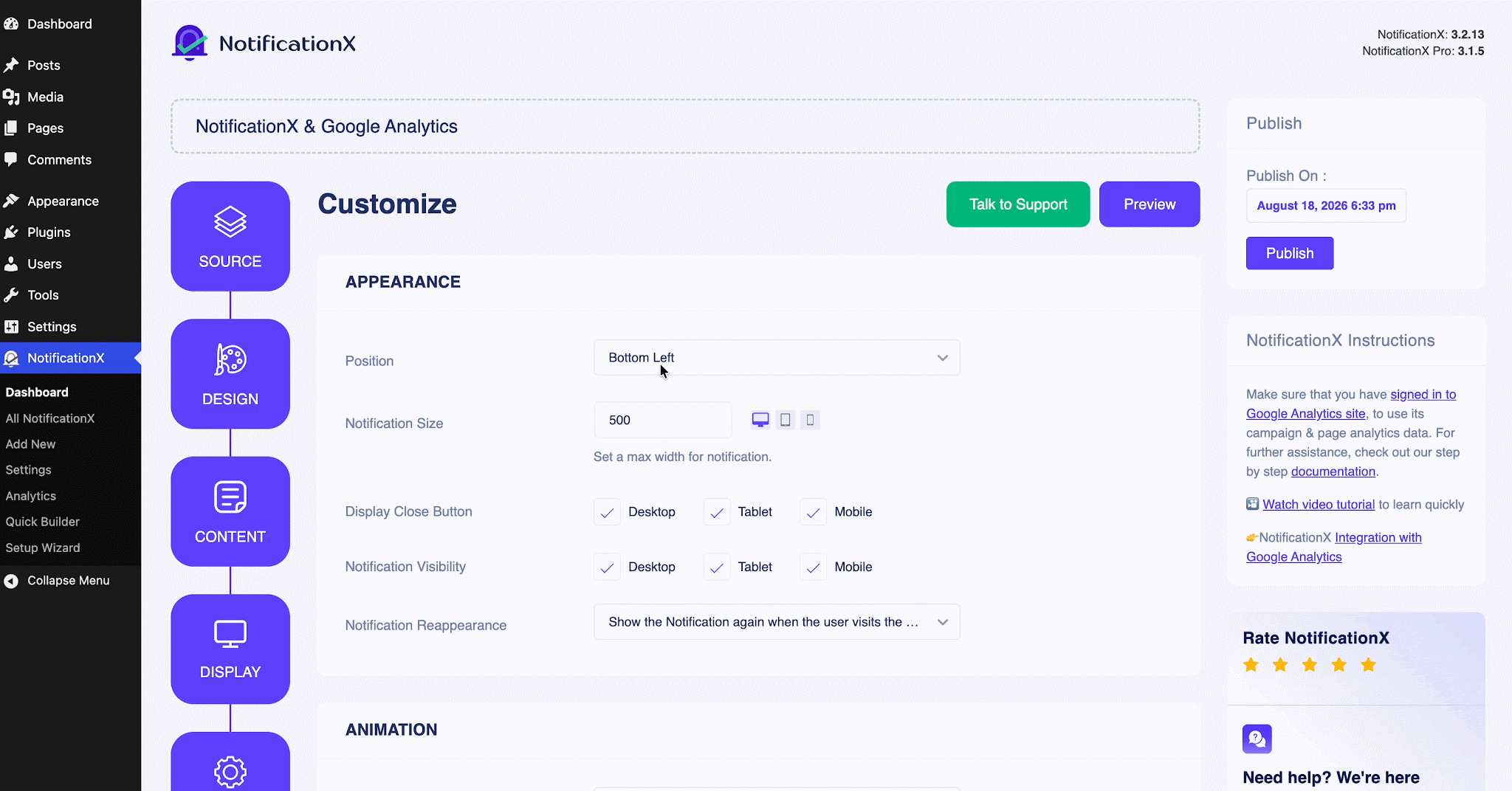Select tablet device icon for Notification Size
1512x791 pixels.
coord(786,420)
